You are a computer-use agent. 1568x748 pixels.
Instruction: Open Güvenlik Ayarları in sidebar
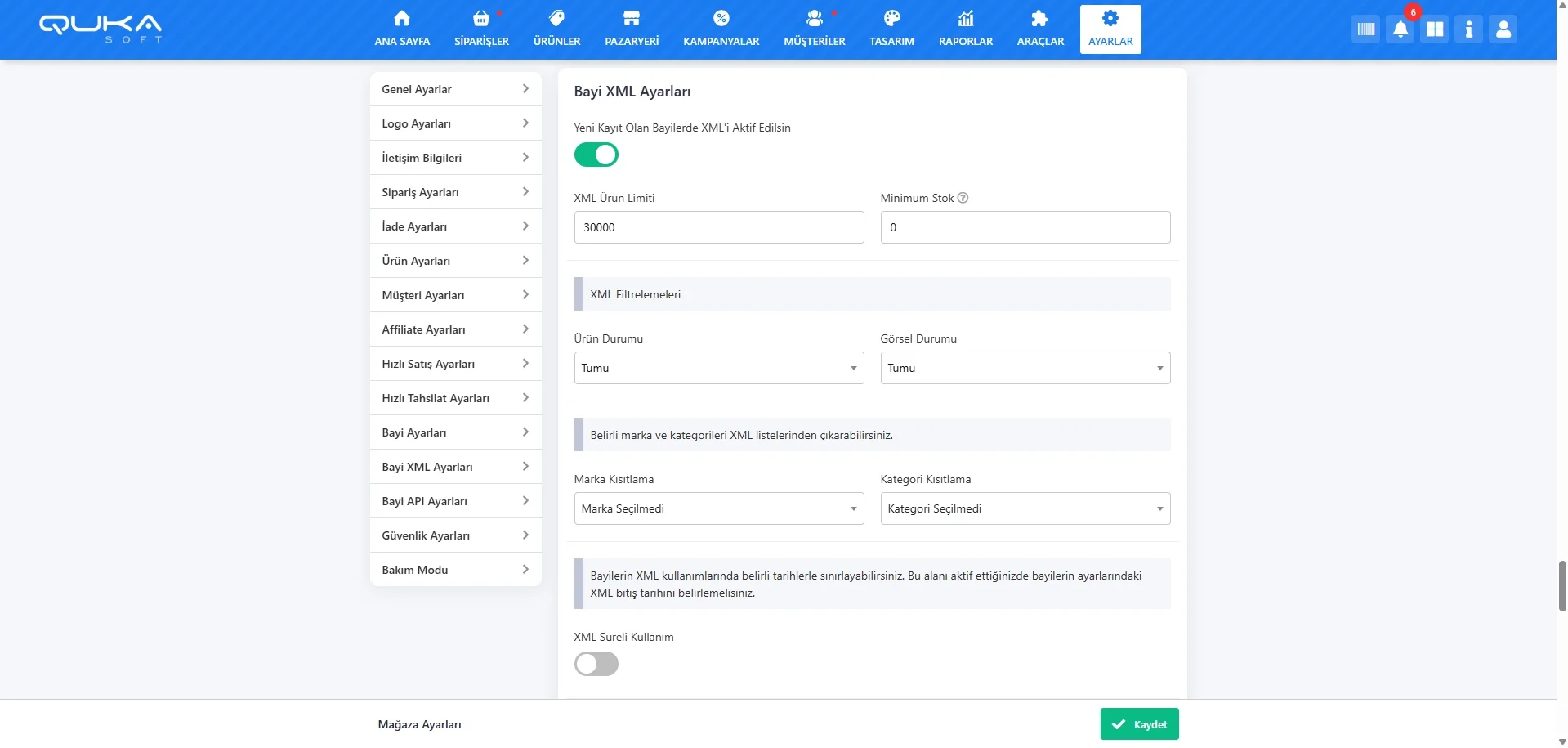[x=455, y=535]
